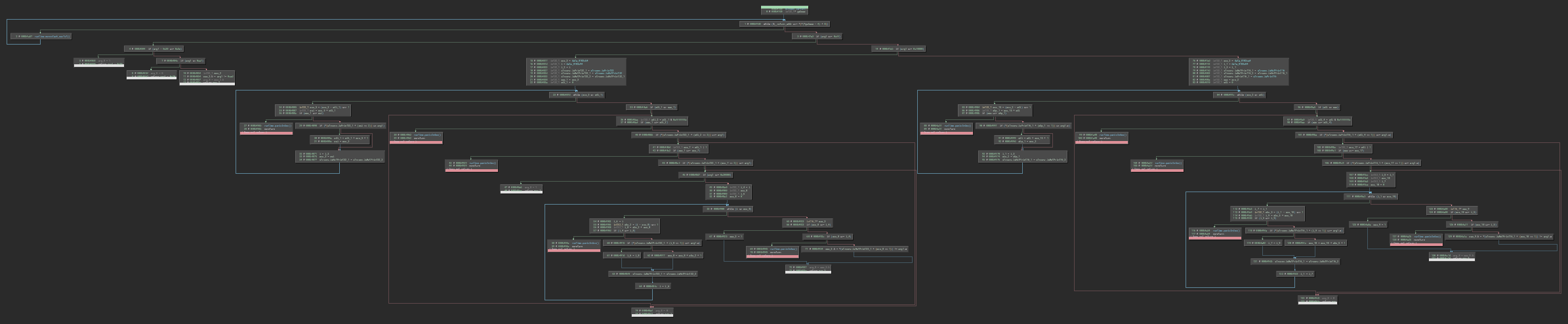Click the return block containing instructions 10 to 13
This screenshot has height=324, width=1568.
pos(207,77)
